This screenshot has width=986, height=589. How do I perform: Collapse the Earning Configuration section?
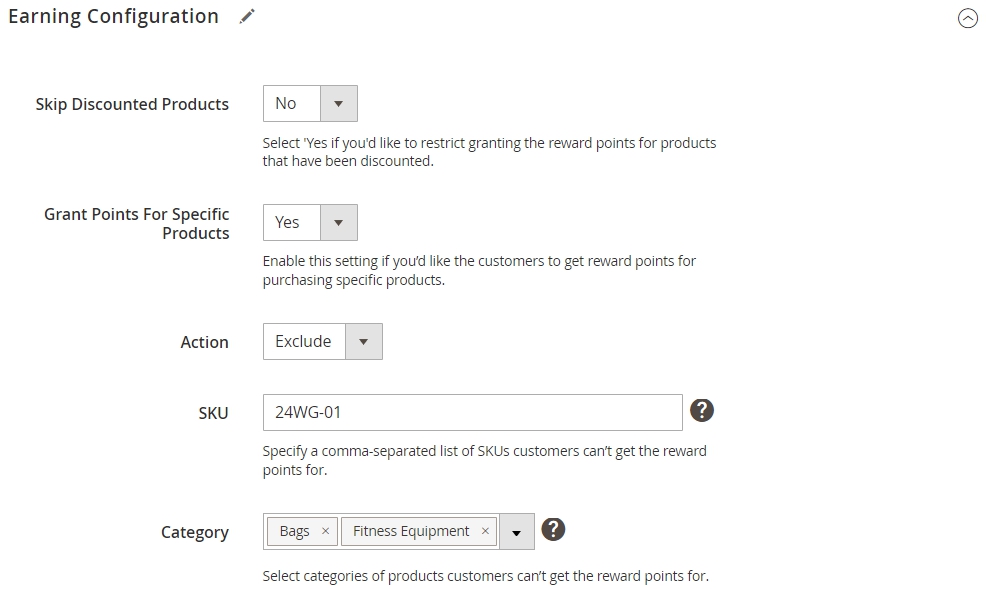[968, 18]
